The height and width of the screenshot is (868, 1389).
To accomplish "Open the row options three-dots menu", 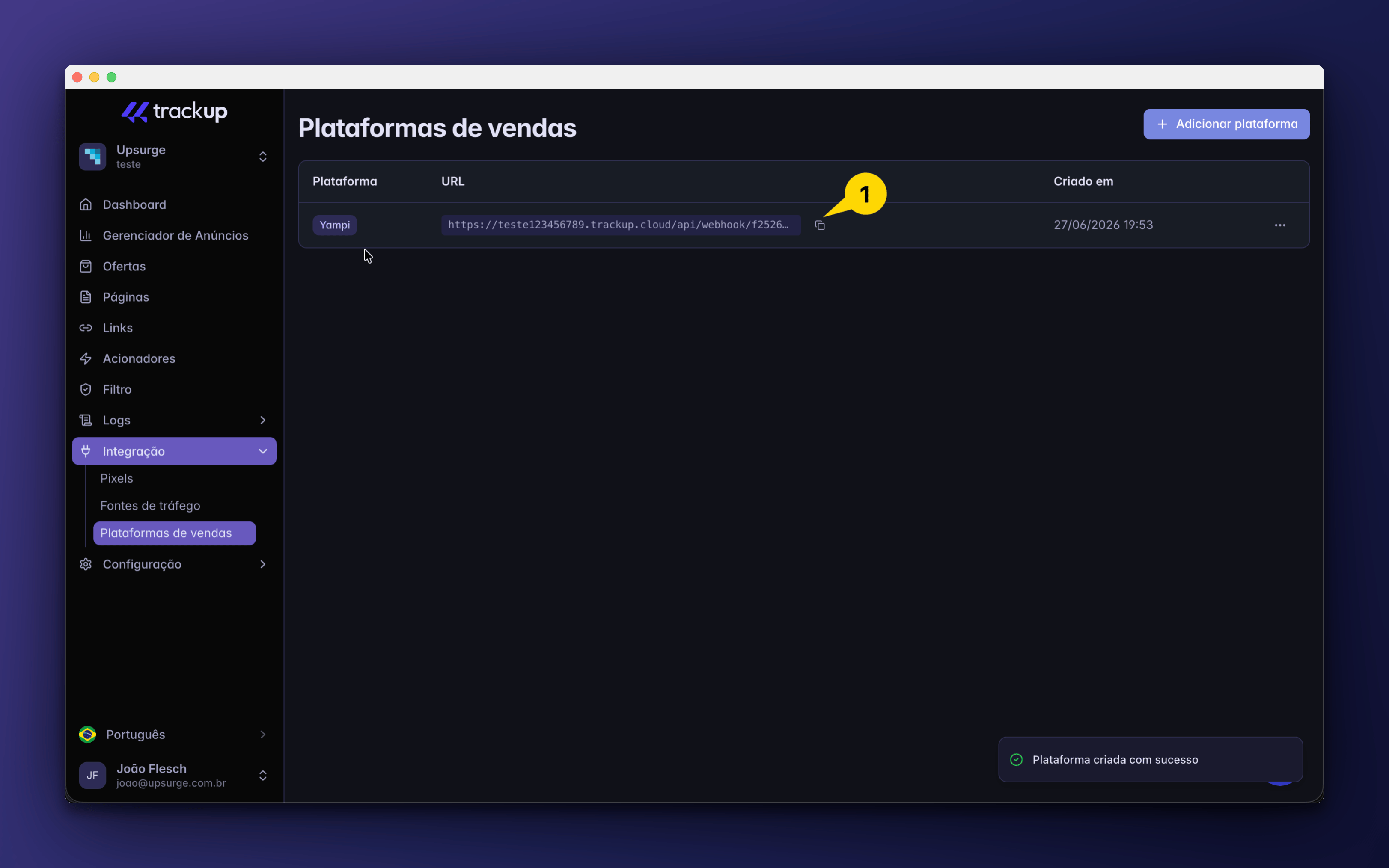I will [x=1280, y=225].
